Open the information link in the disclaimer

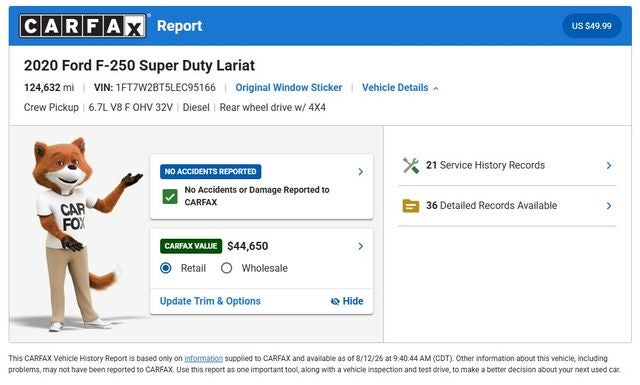[203, 358]
